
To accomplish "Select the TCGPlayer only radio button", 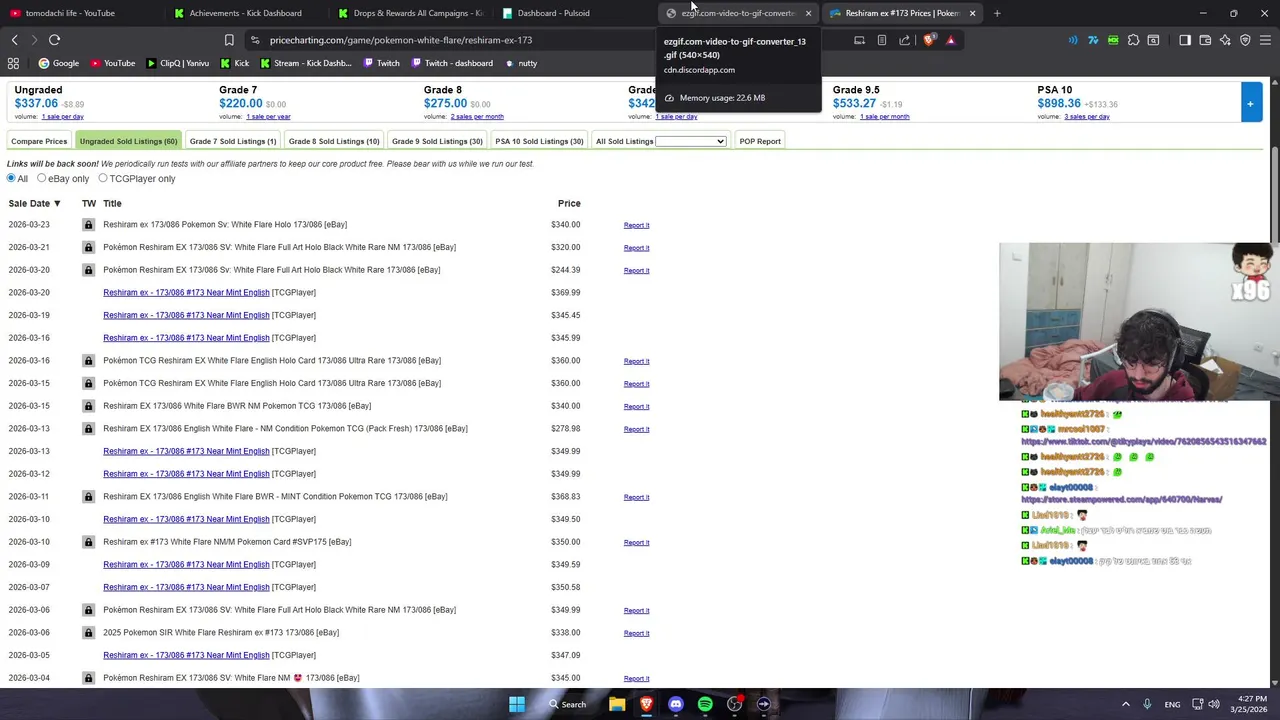I will pos(102,178).
